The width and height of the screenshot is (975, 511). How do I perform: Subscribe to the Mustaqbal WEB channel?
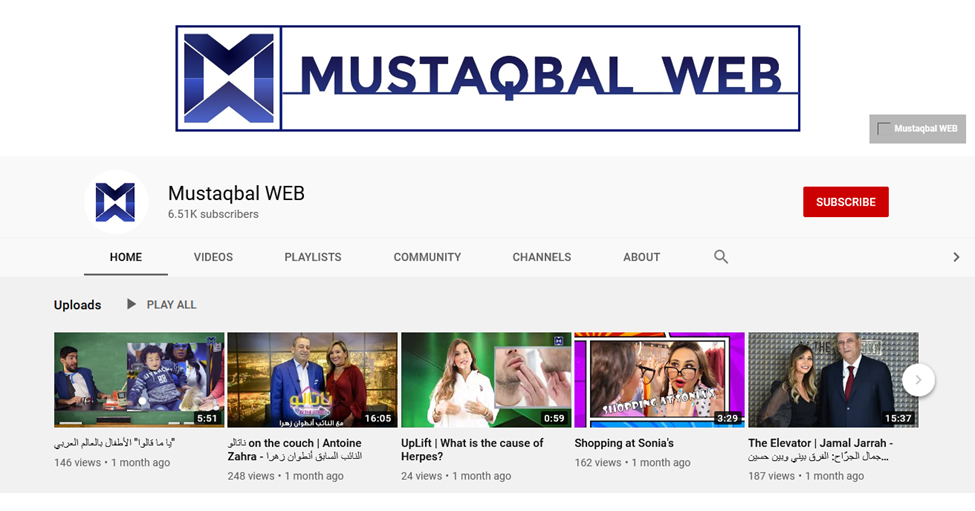[846, 202]
